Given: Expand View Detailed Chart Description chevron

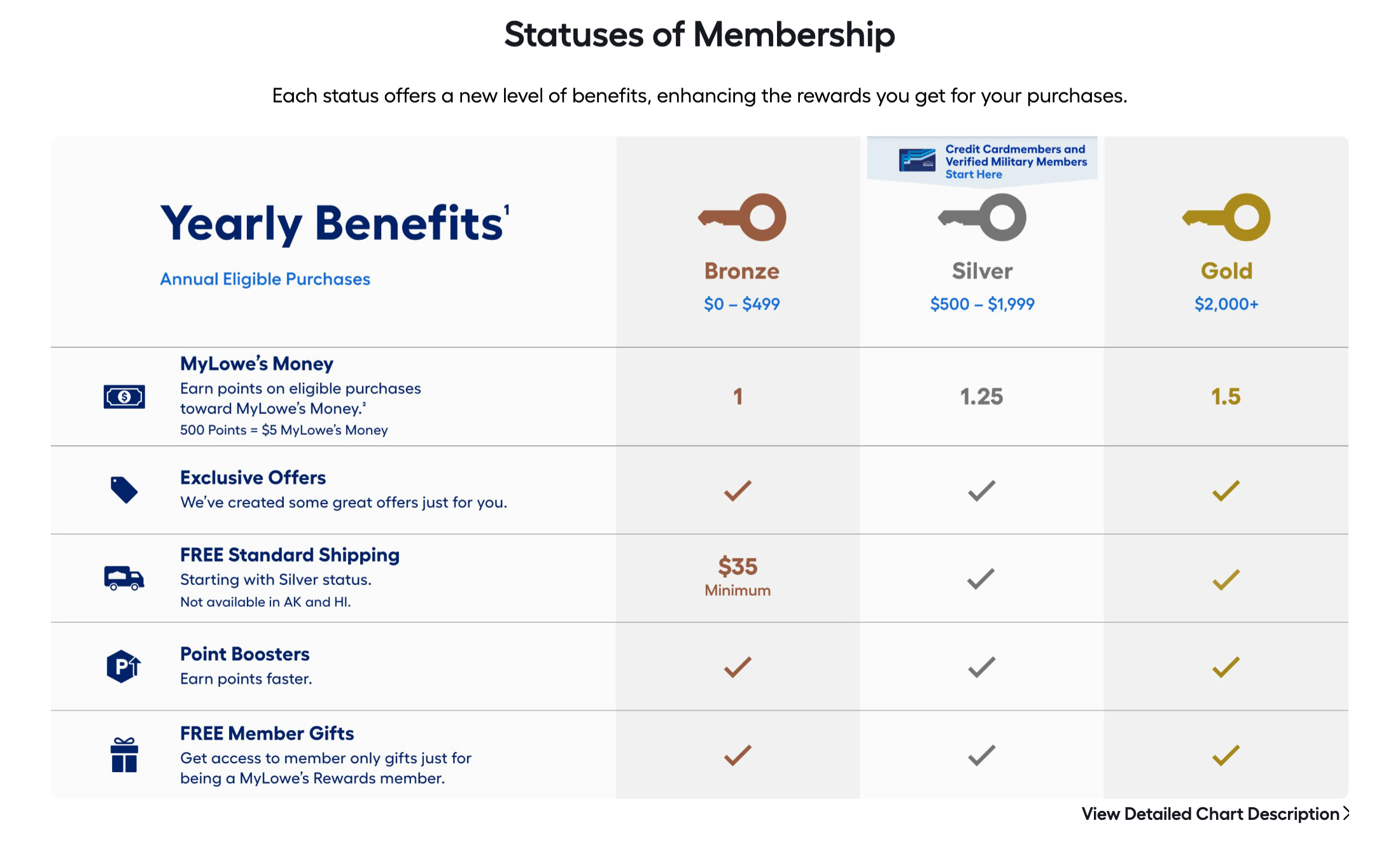Looking at the screenshot, I should (x=1346, y=814).
